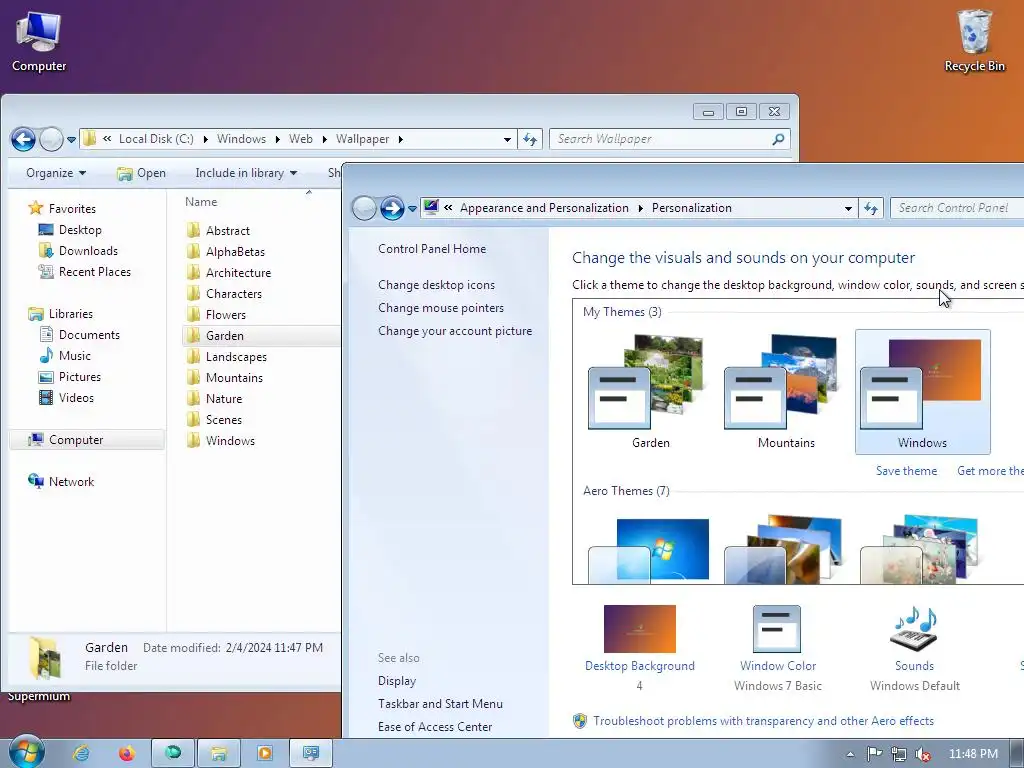Open the recent pages arrow in Explorer
Image resolution: width=1024 pixels, height=768 pixels.
click(x=71, y=140)
